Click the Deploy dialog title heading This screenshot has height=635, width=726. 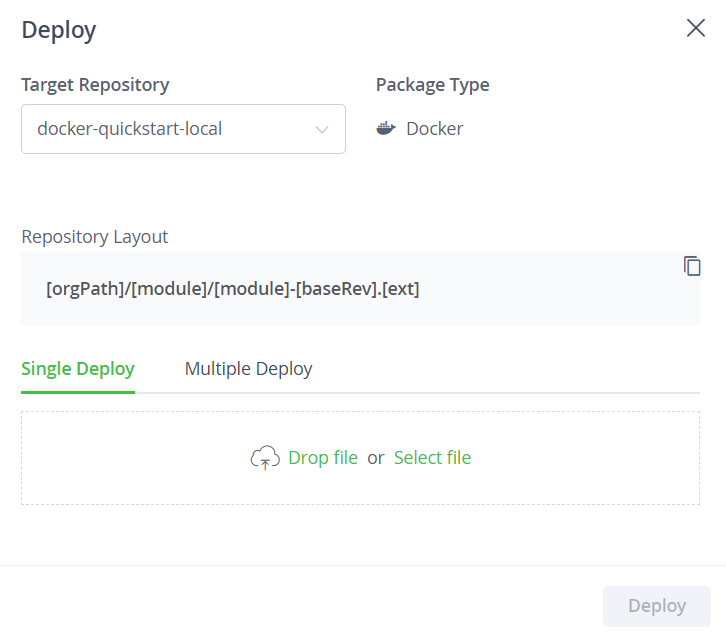coord(59,31)
